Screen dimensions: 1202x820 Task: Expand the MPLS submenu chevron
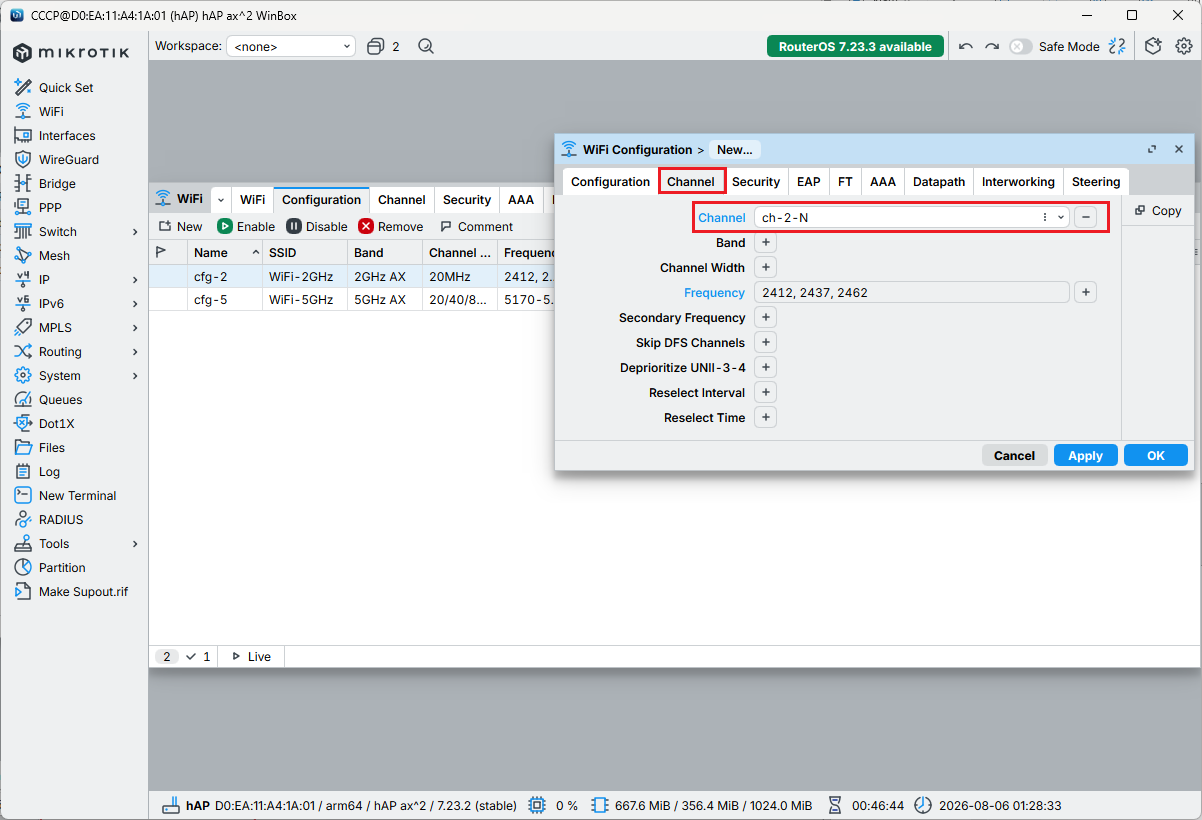click(x=135, y=327)
